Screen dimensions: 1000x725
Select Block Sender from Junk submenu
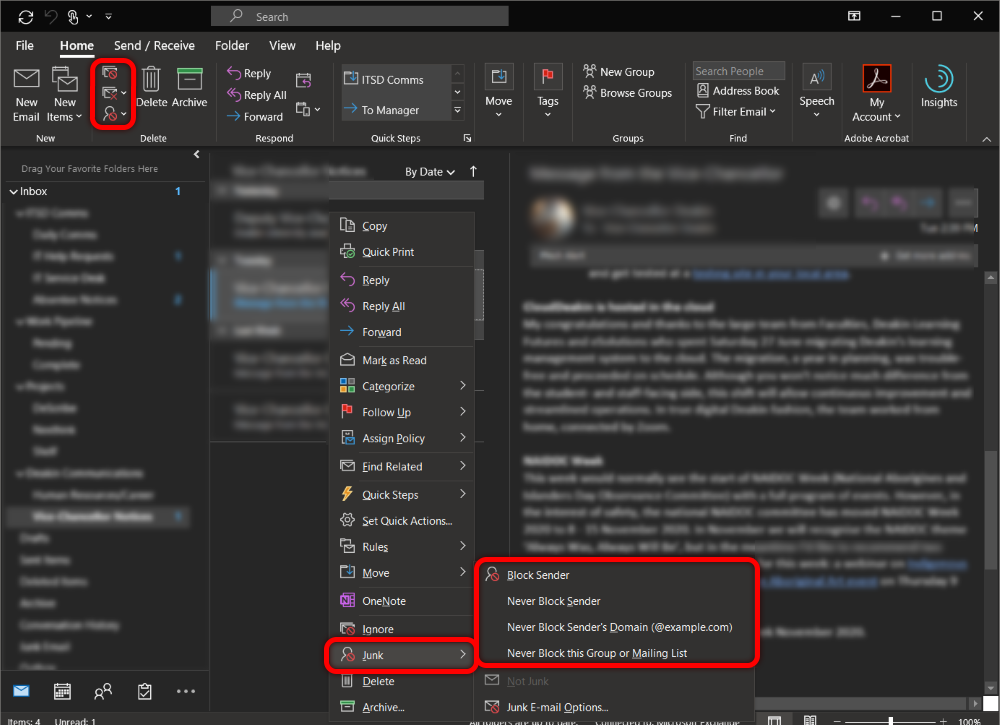point(538,575)
